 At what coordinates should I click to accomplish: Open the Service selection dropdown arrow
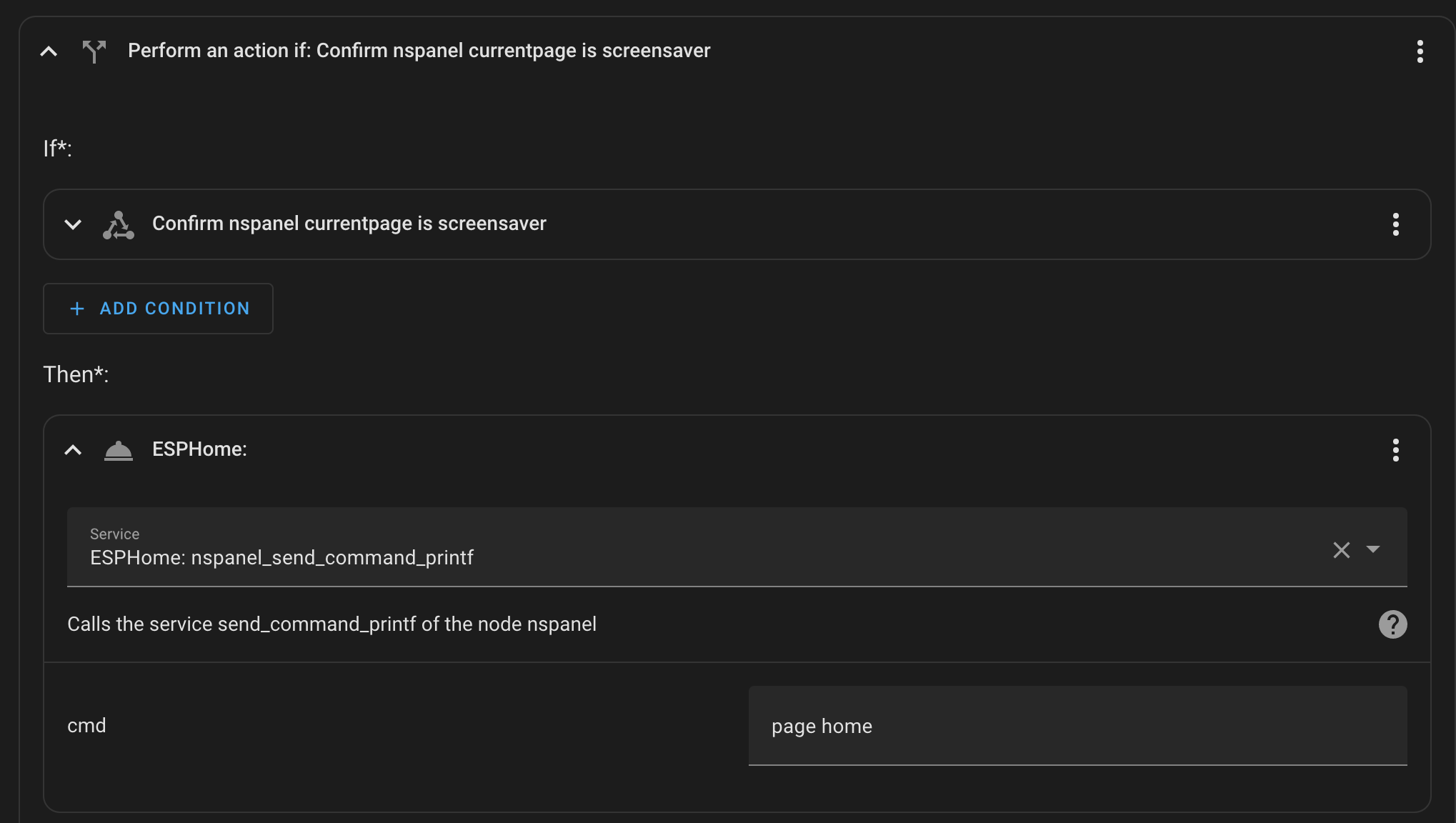(x=1372, y=551)
